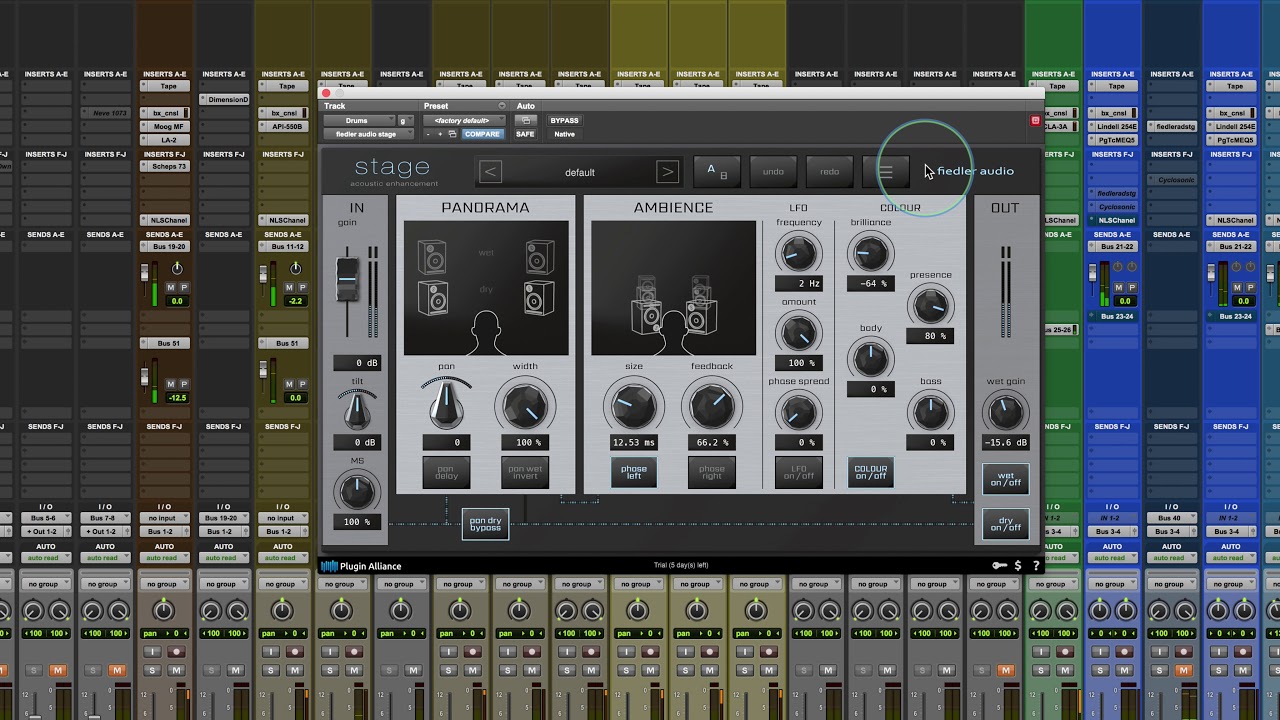Click the bass knob in Colour
The width and height of the screenshot is (1280, 720).
click(930, 411)
